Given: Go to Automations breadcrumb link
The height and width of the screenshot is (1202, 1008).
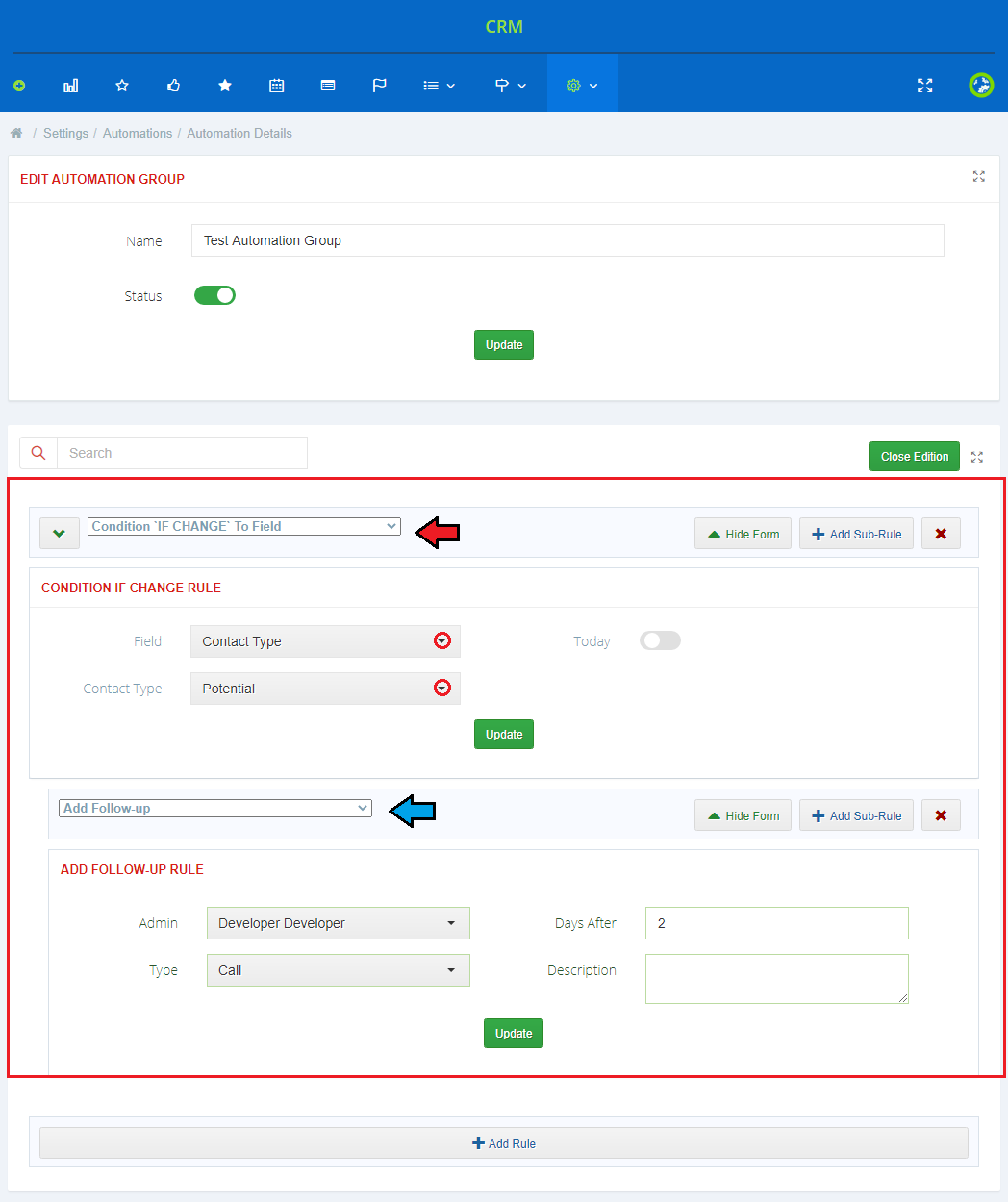Looking at the screenshot, I should pos(138,133).
